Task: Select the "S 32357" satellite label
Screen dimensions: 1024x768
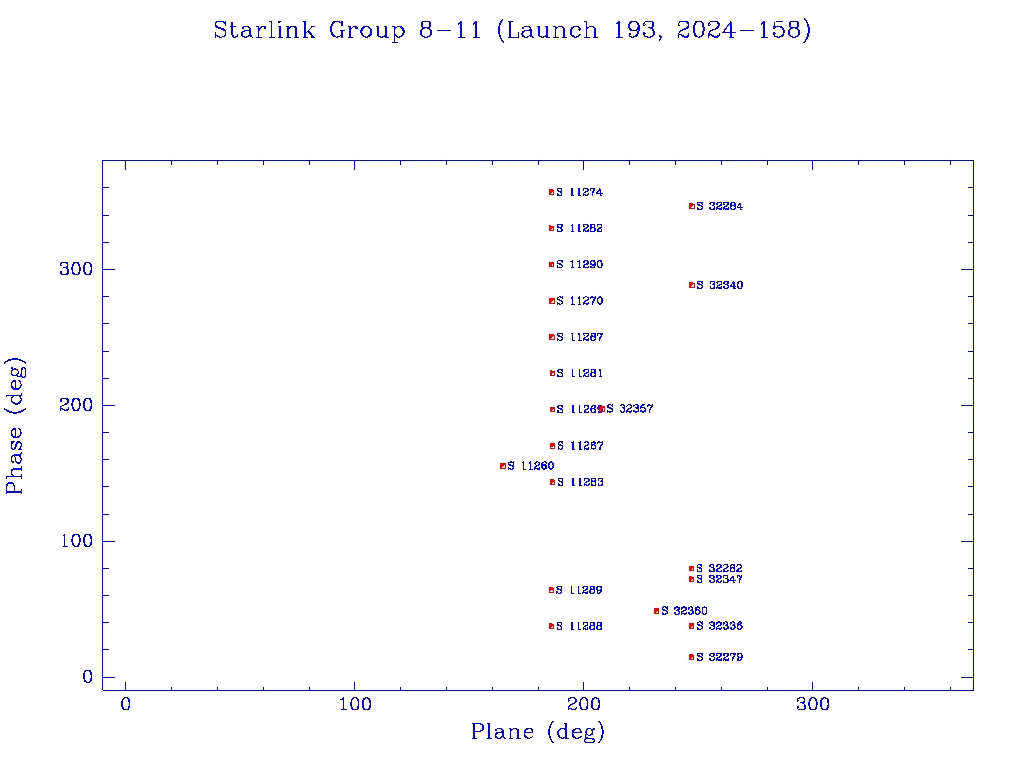Action: (x=630, y=409)
